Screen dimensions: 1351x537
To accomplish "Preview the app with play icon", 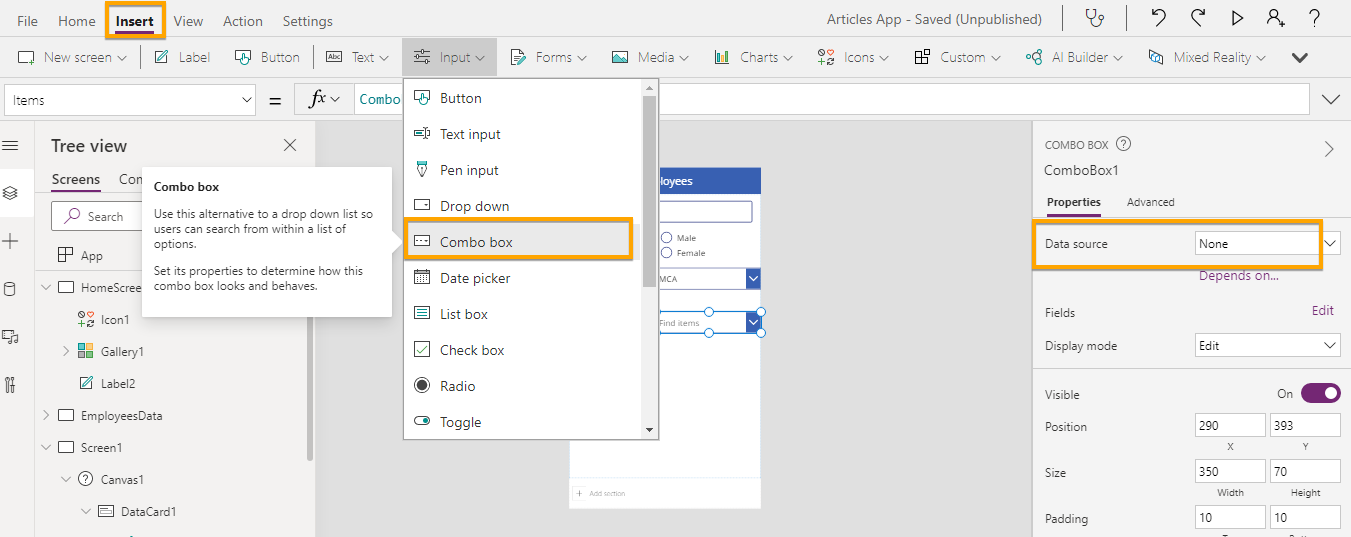I will (1237, 18).
